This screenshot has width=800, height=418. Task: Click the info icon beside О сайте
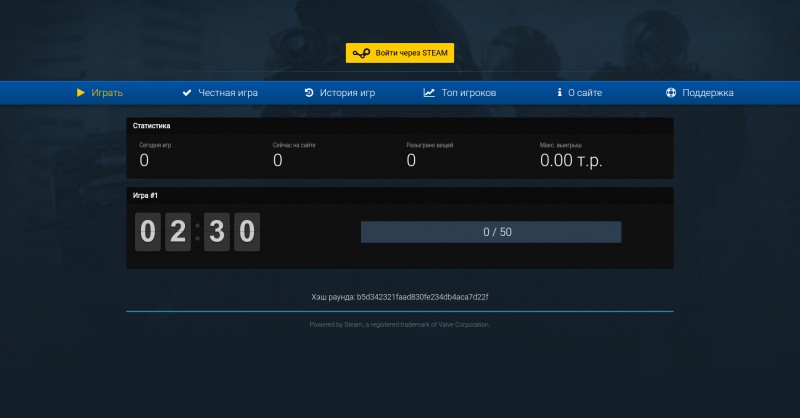(560, 92)
